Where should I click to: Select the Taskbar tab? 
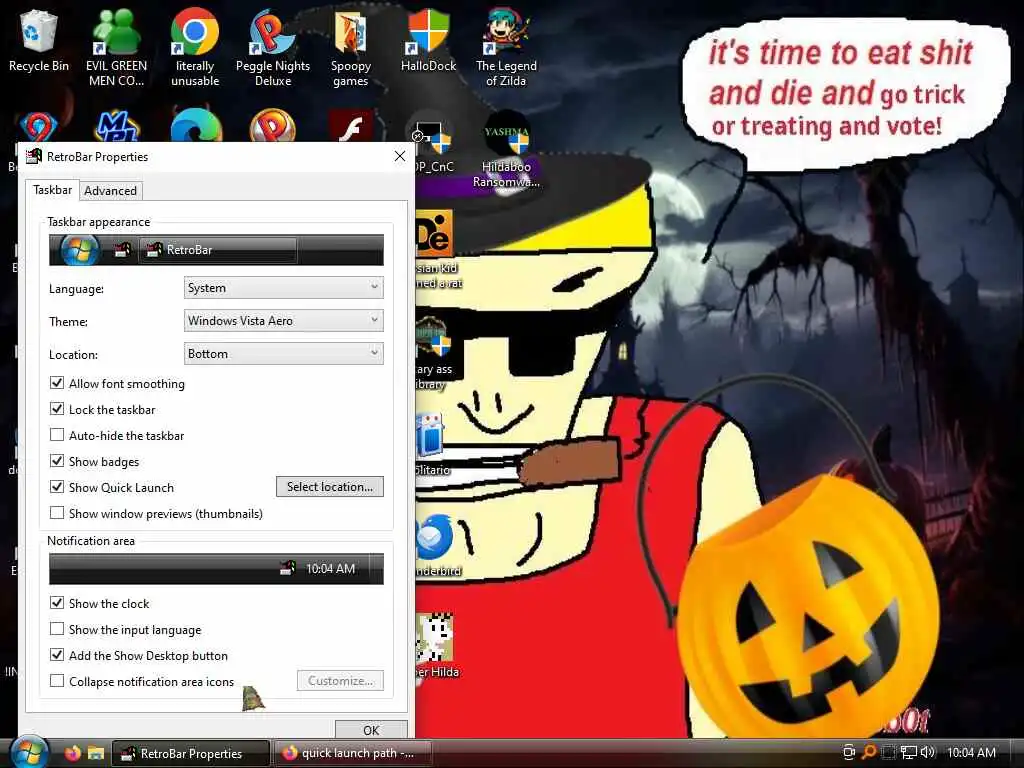[x=52, y=190]
